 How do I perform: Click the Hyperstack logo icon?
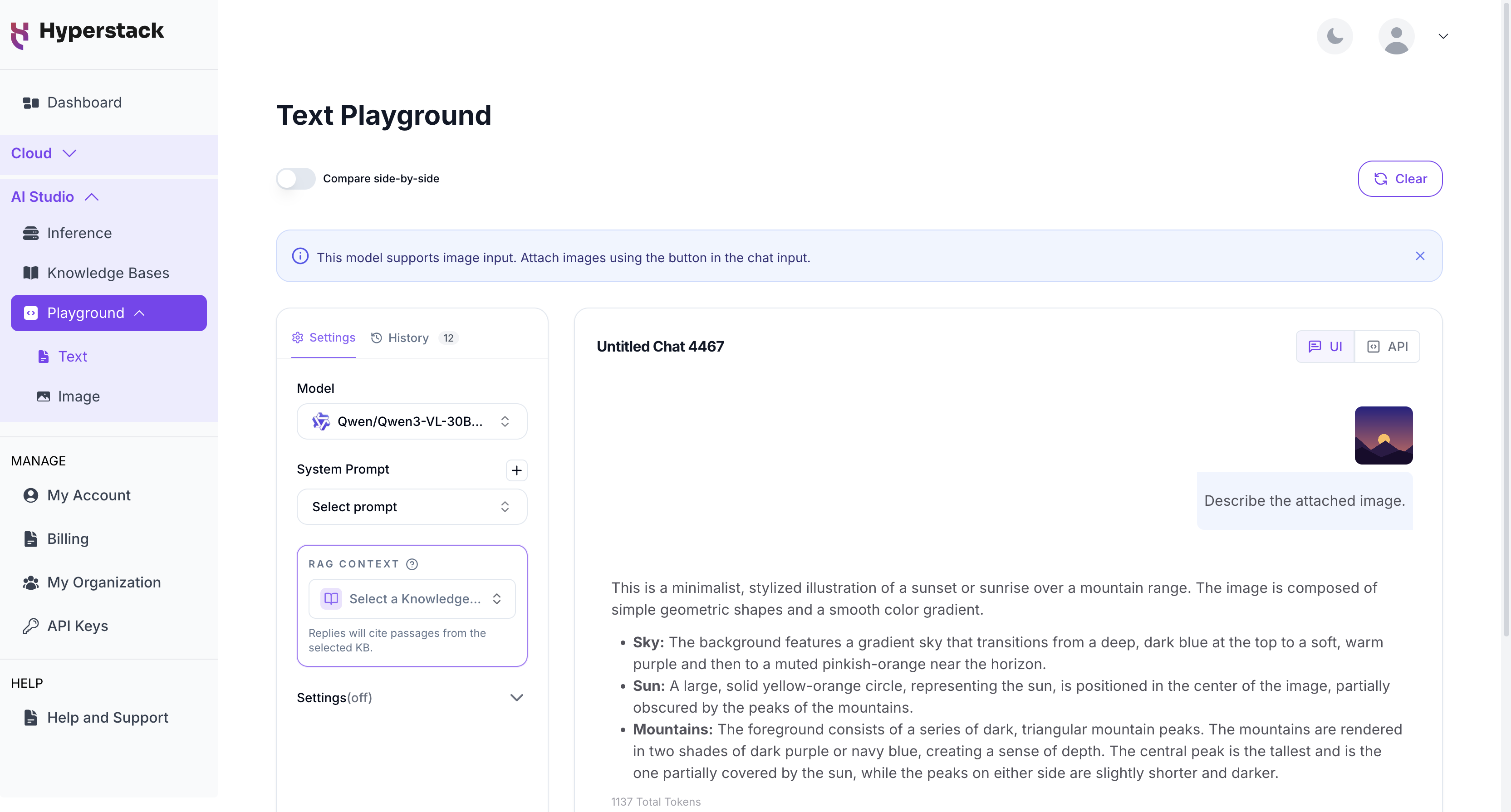click(x=20, y=36)
